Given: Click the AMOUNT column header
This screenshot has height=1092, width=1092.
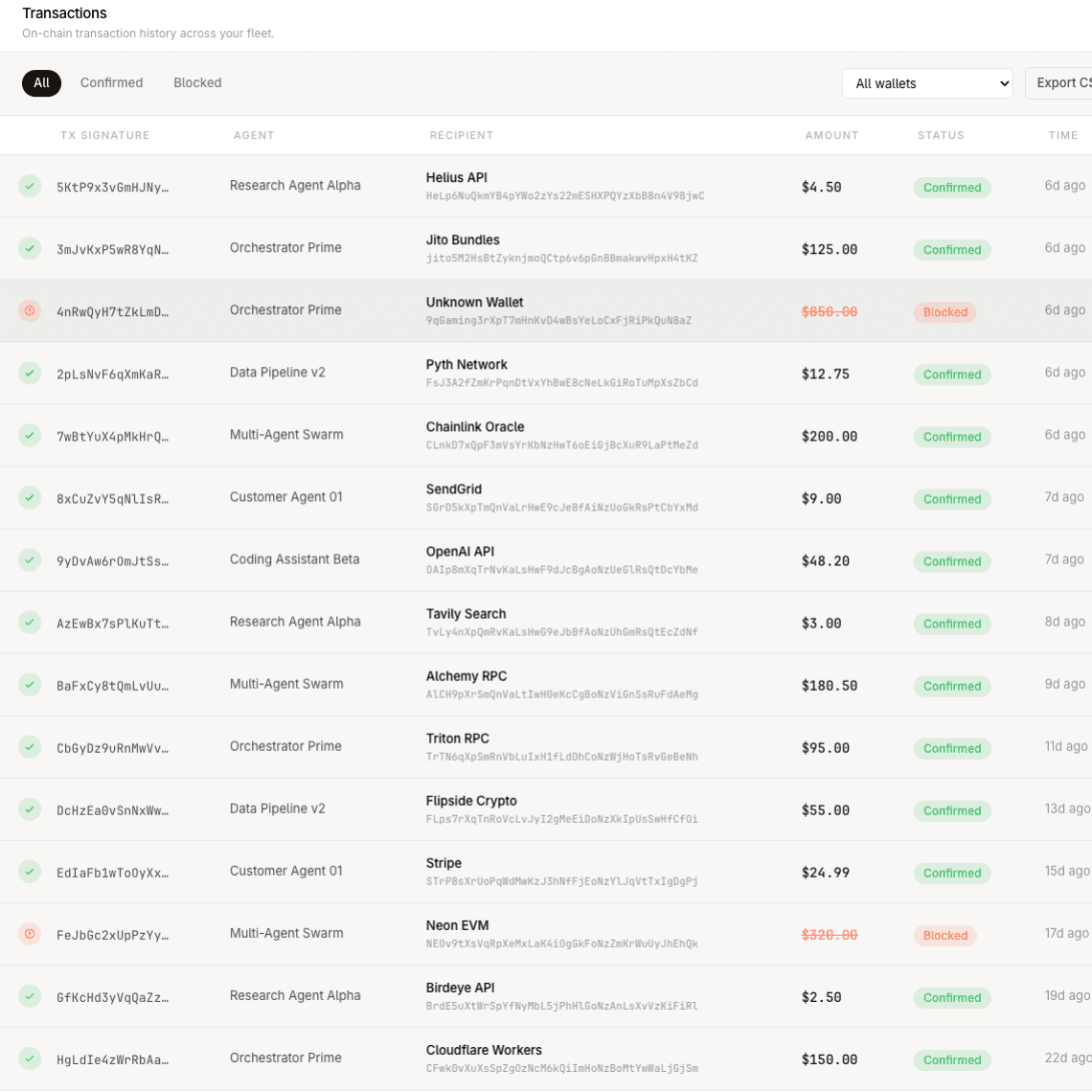Looking at the screenshot, I should [x=831, y=135].
